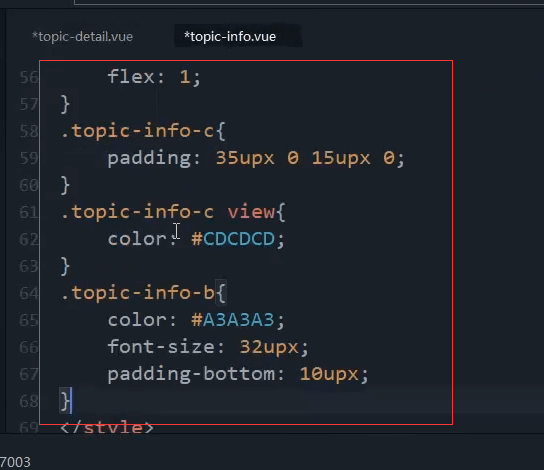Click line number 64 in gutter

[29, 293]
